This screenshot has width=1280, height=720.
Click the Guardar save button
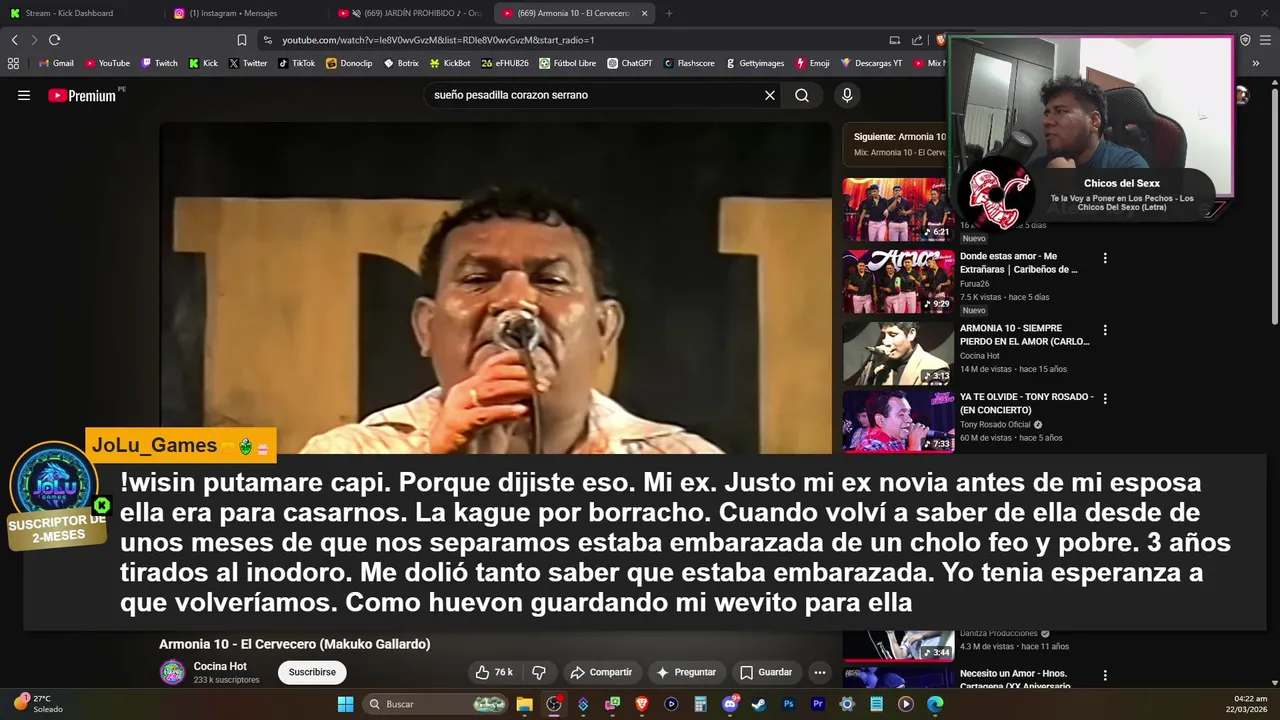click(x=766, y=672)
